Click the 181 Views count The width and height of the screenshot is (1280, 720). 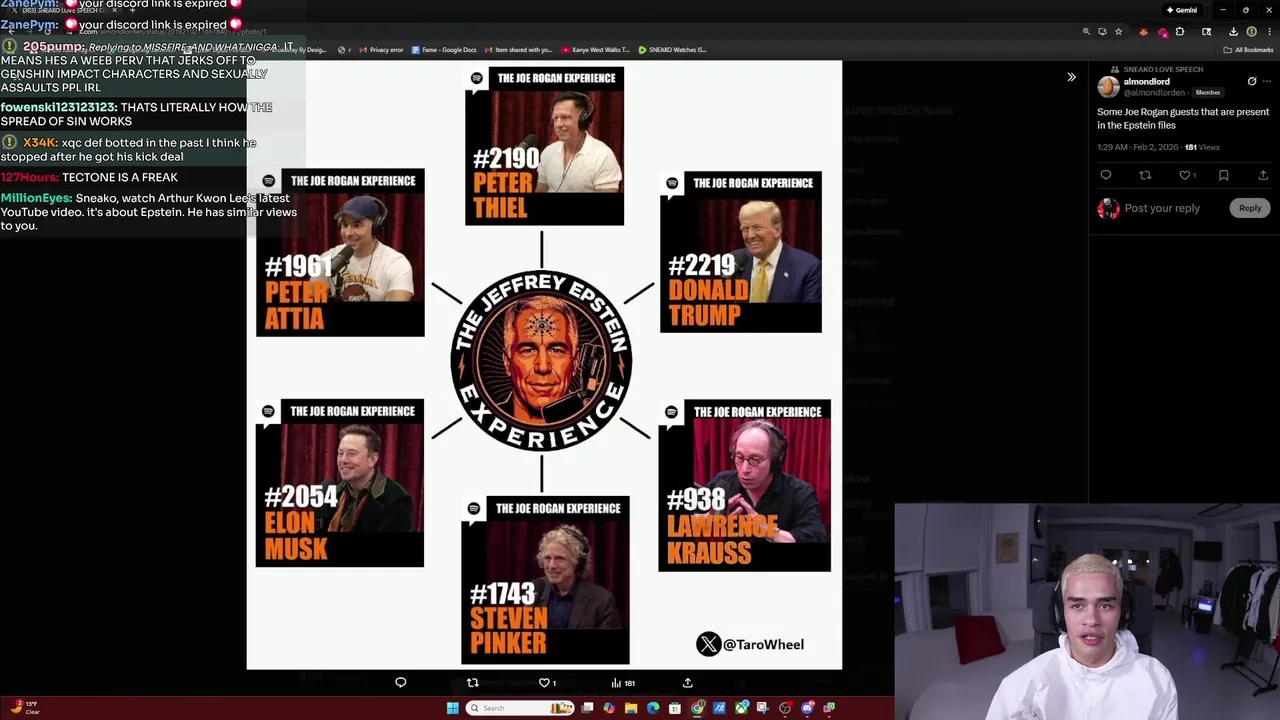[x=1202, y=147]
